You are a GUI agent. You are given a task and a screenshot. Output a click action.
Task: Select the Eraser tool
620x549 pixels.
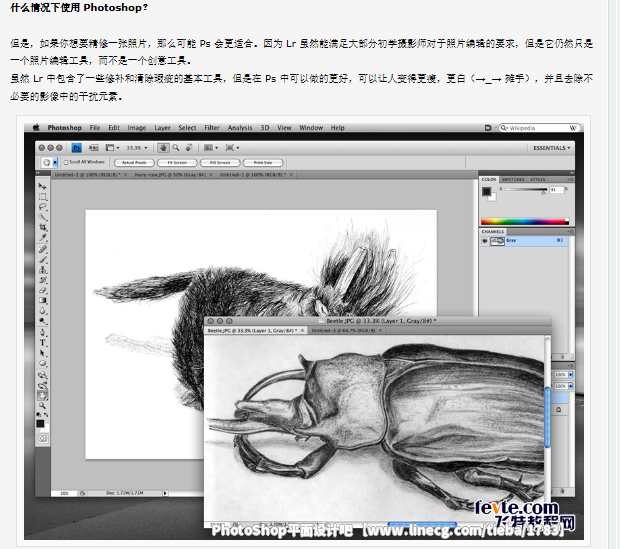(42, 290)
